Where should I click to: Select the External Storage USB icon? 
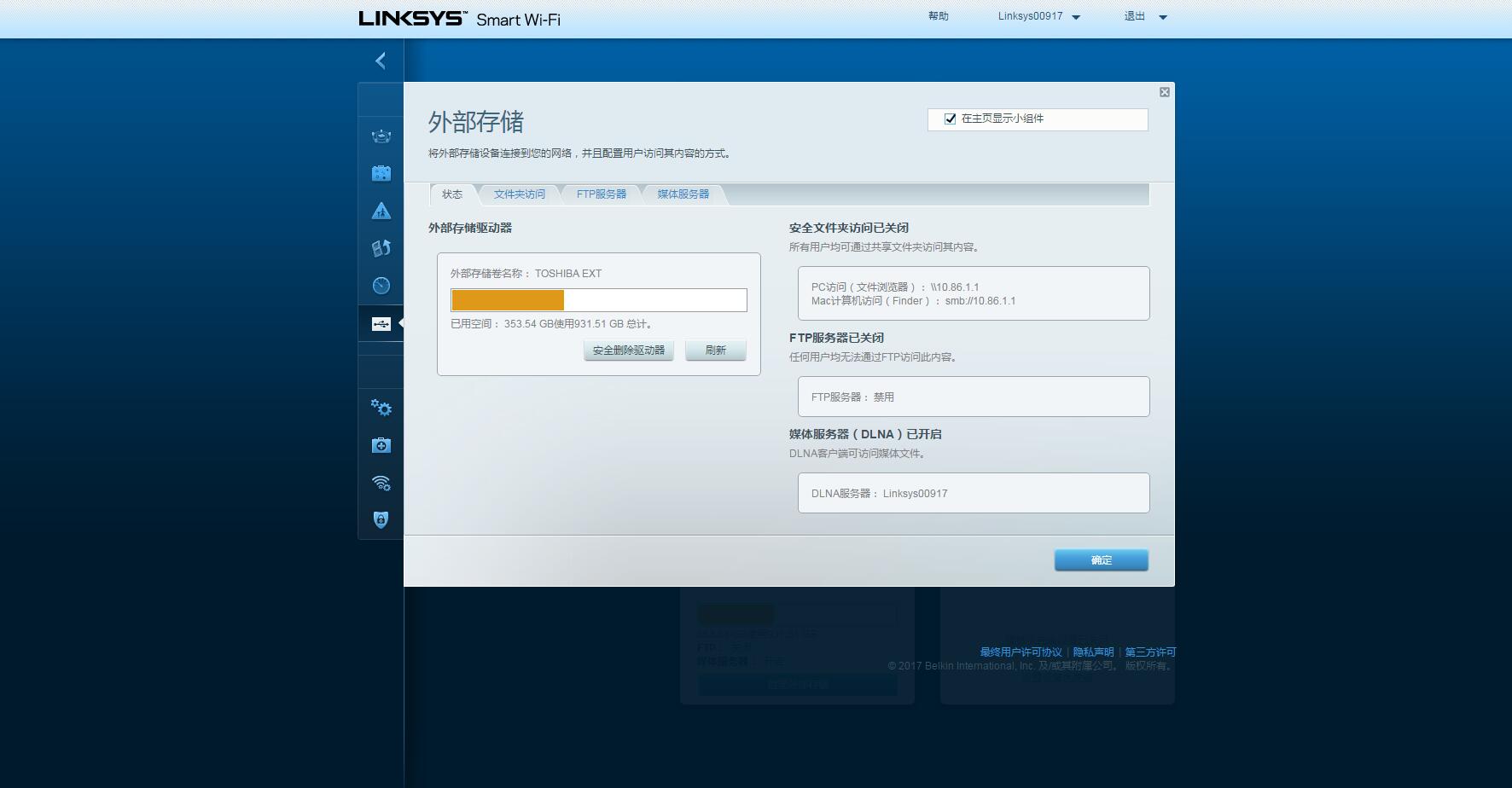tap(381, 324)
